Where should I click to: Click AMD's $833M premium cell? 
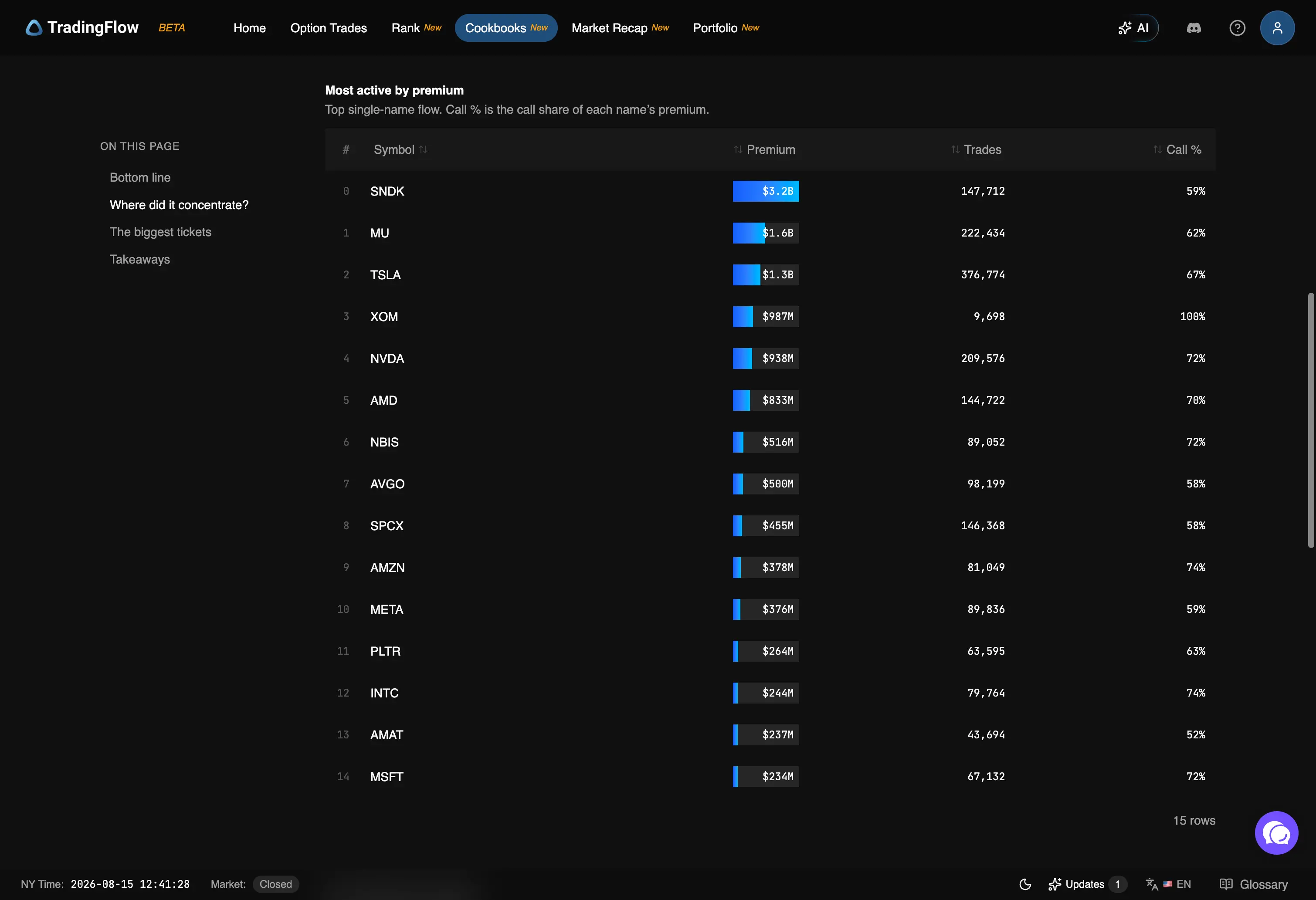pos(766,400)
